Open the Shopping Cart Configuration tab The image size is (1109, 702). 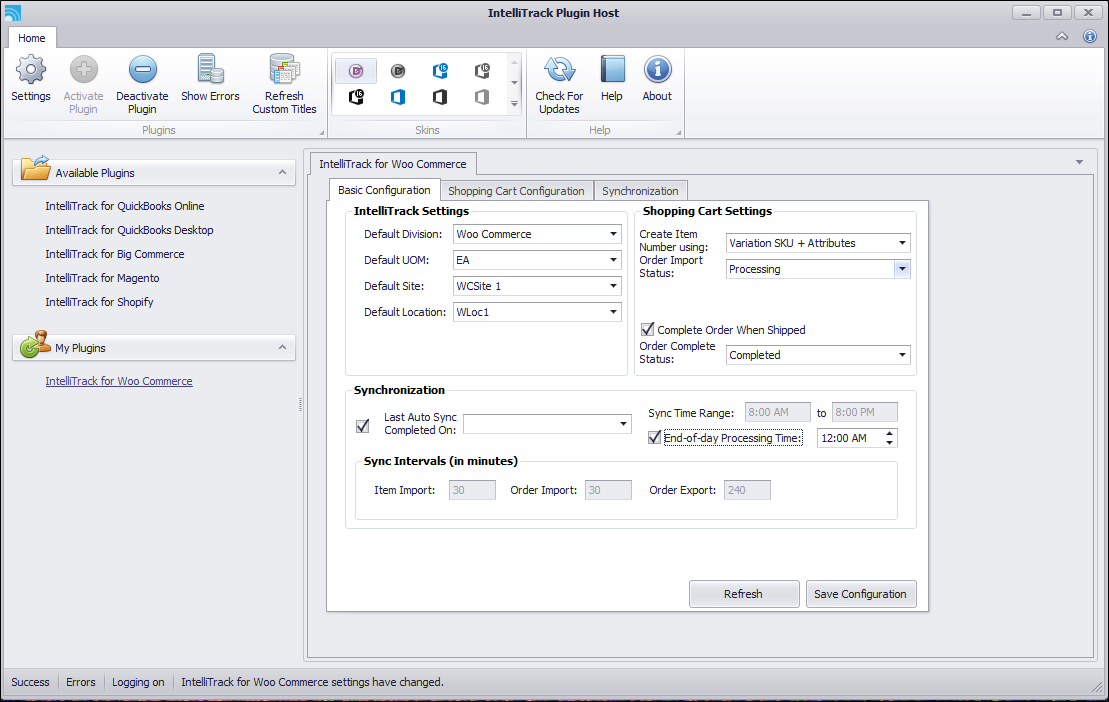pos(516,191)
